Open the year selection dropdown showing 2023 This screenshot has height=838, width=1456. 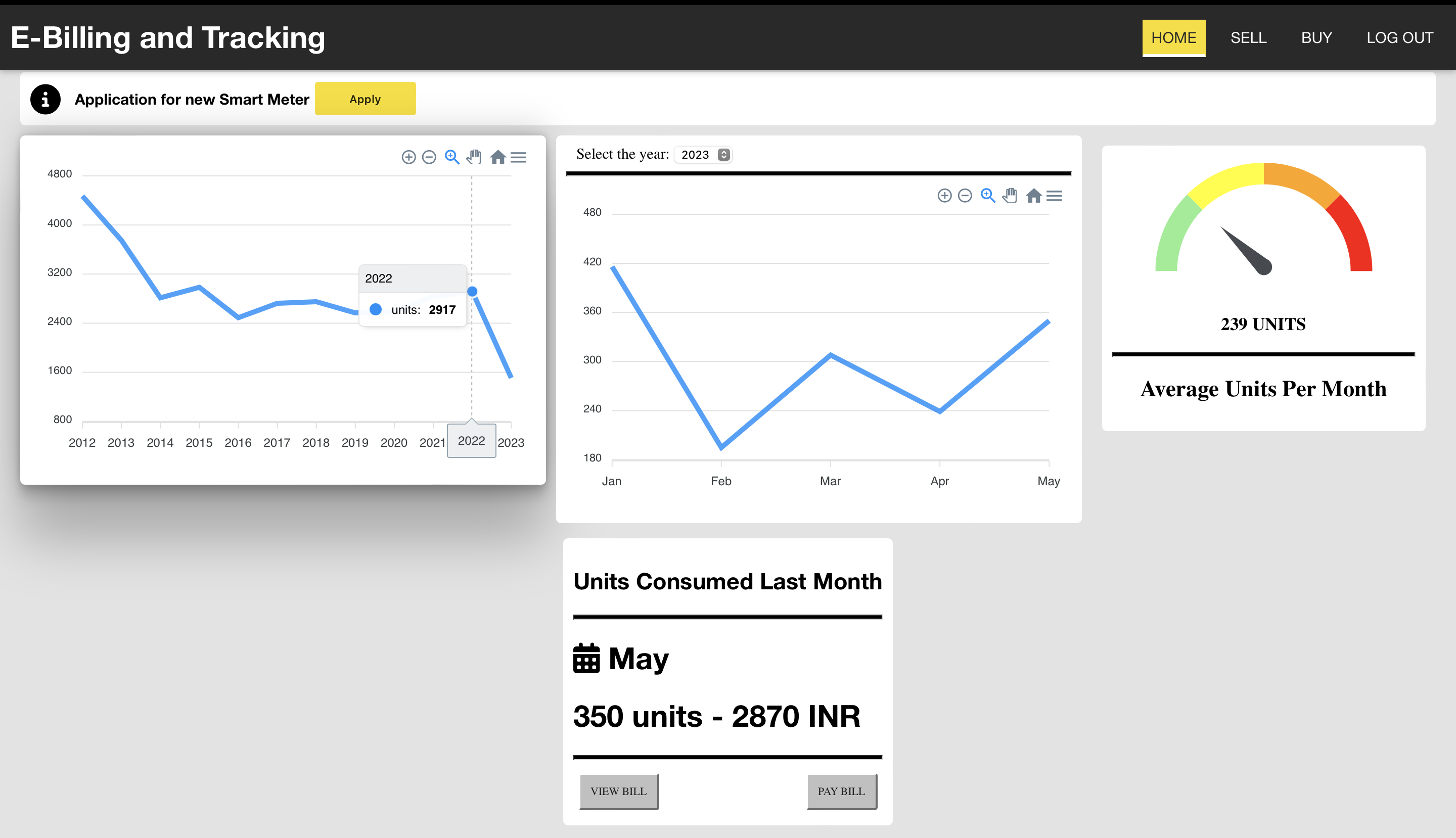pyautogui.click(x=703, y=154)
